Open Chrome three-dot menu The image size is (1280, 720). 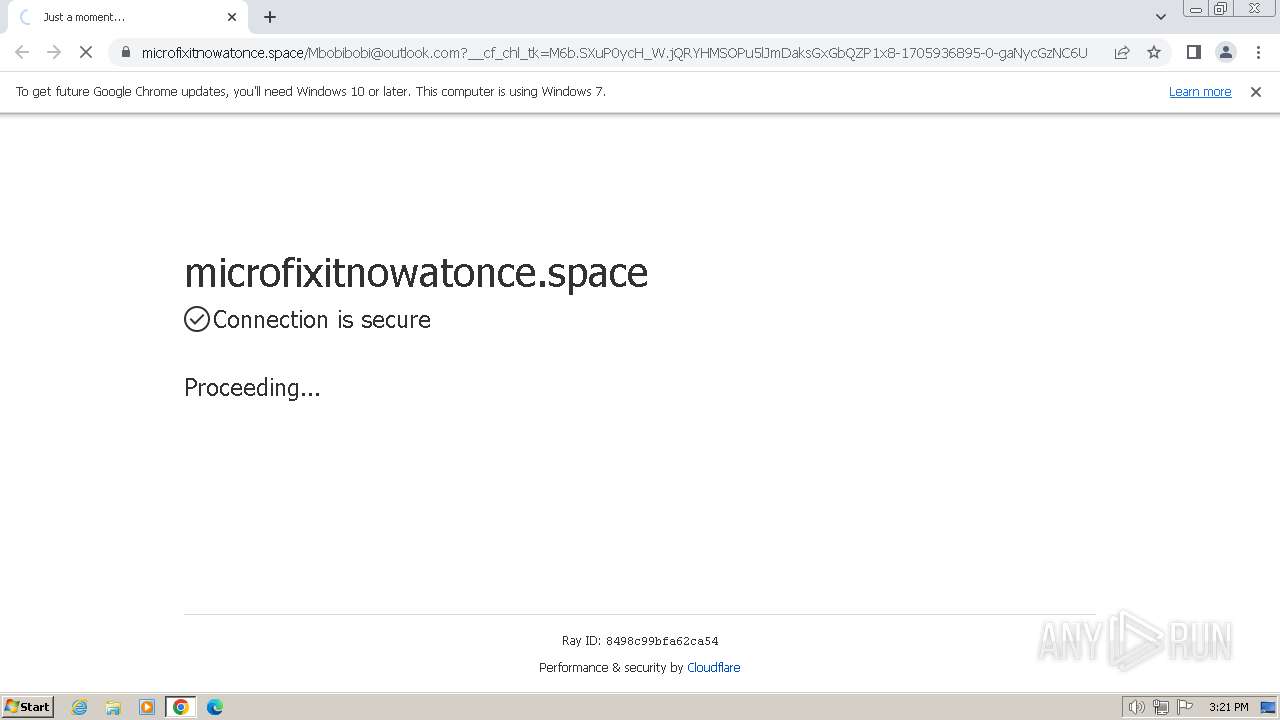[1258, 52]
